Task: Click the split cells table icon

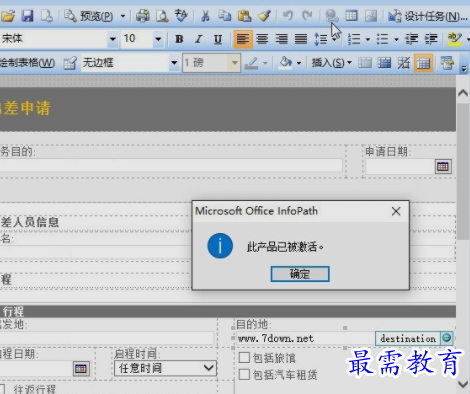Action: point(384,62)
